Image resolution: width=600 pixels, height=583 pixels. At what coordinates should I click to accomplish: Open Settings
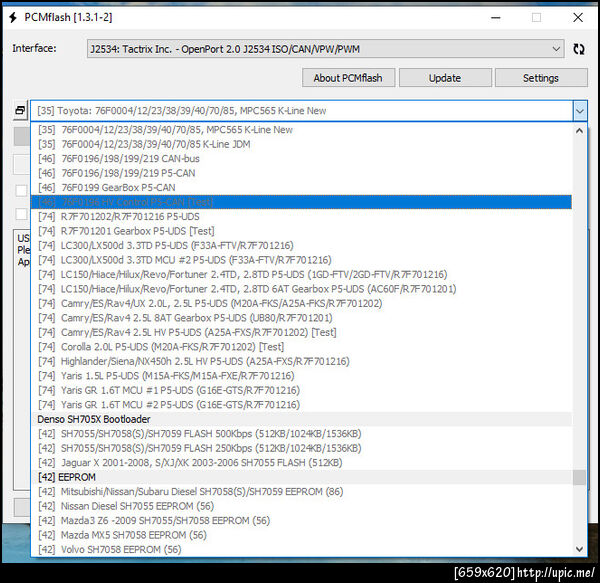click(541, 78)
